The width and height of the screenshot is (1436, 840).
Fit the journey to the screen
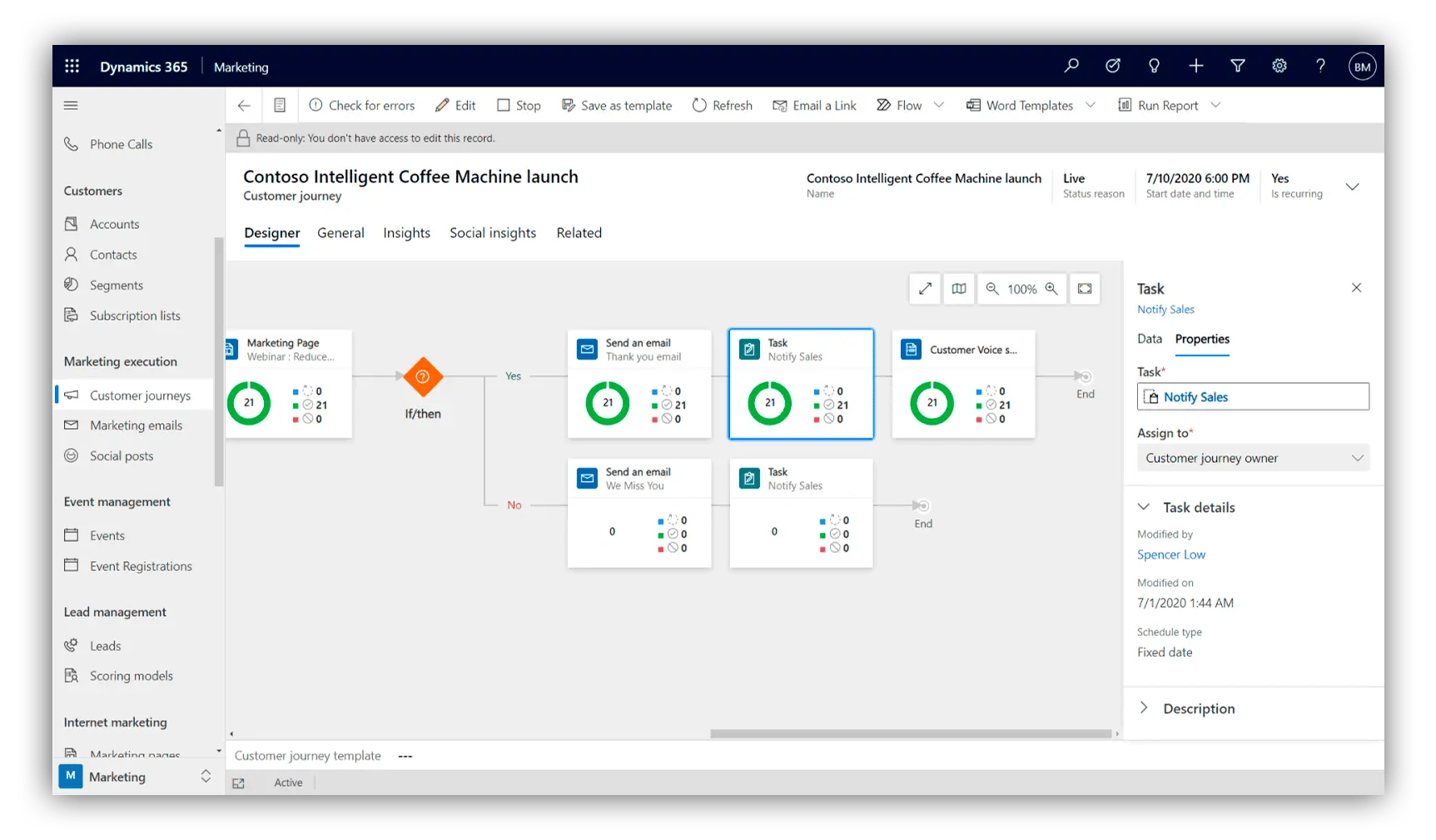(1084, 289)
